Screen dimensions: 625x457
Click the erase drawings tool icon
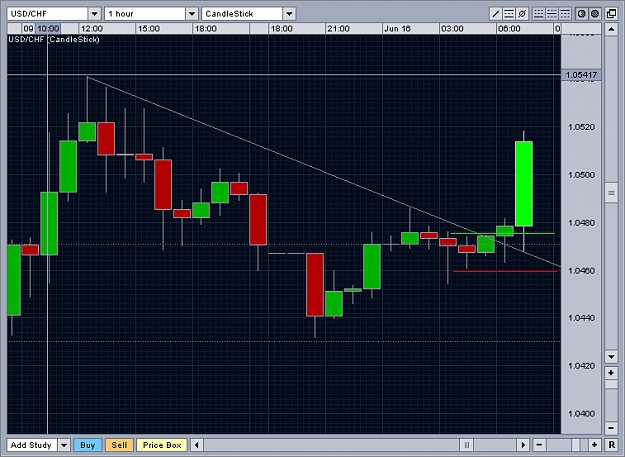pos(522,14)
